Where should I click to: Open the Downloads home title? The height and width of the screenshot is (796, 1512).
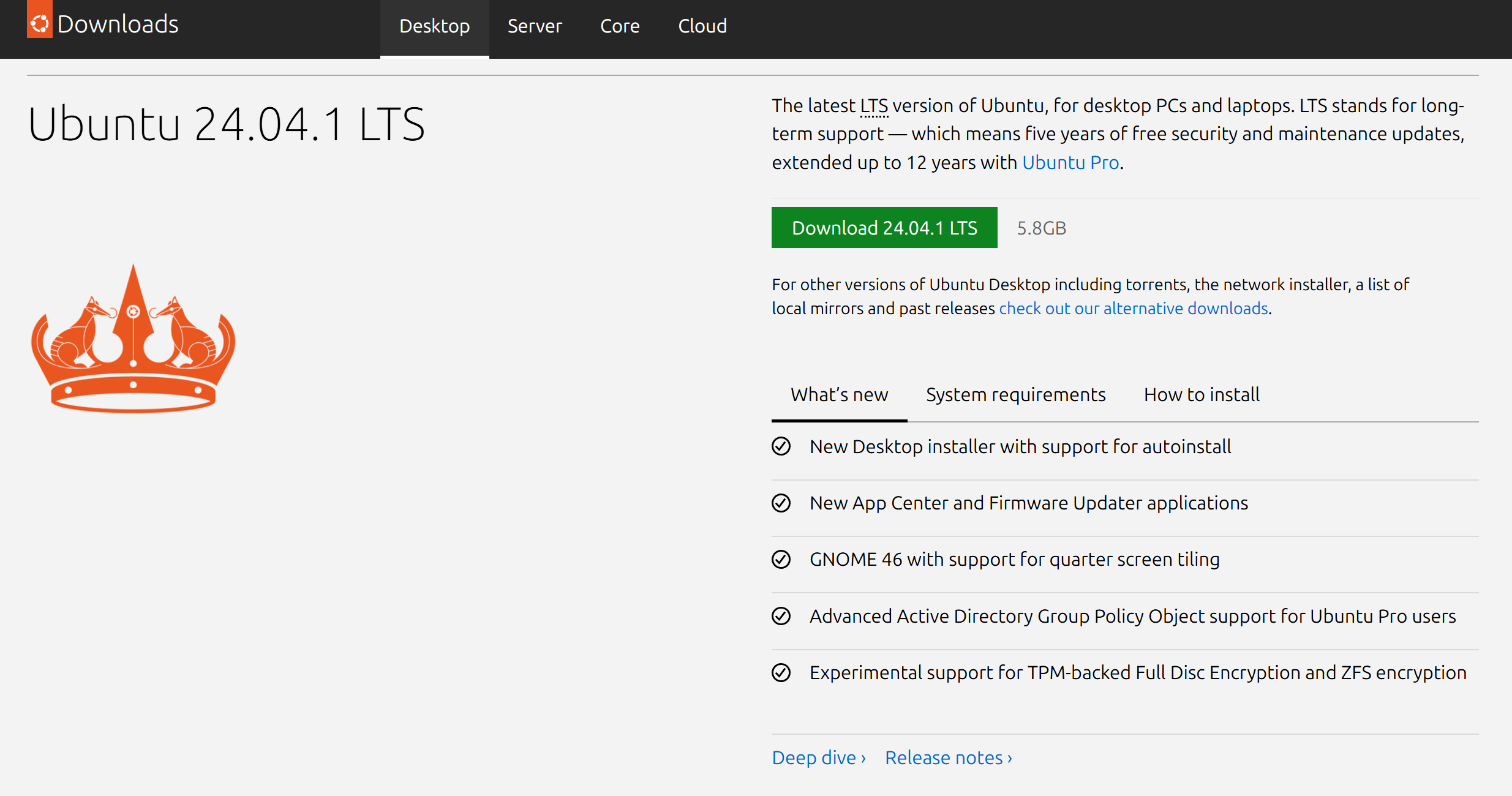118,24
